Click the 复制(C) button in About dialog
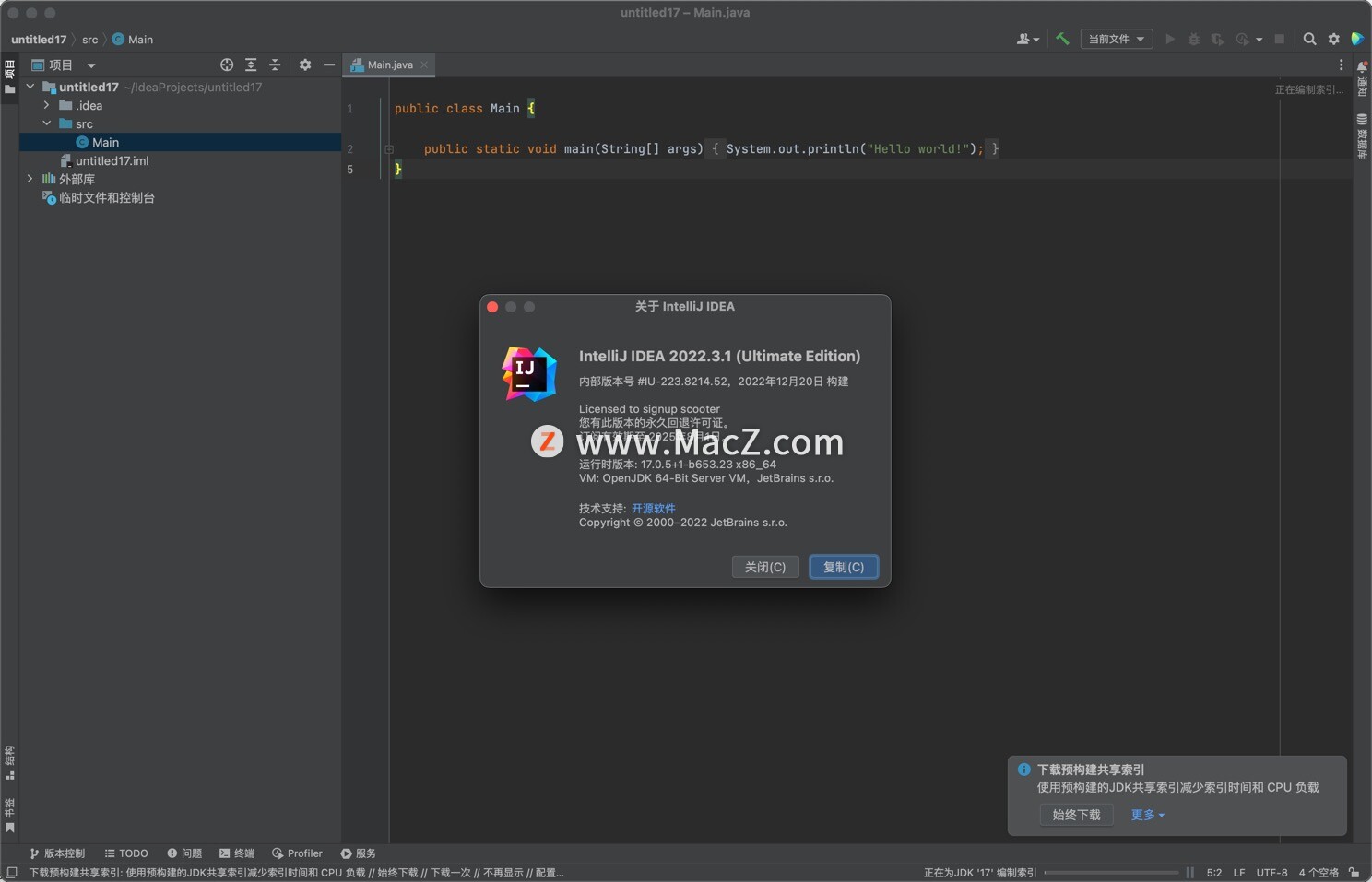This screenshot has width=1372, height=882. coord(844,567)
